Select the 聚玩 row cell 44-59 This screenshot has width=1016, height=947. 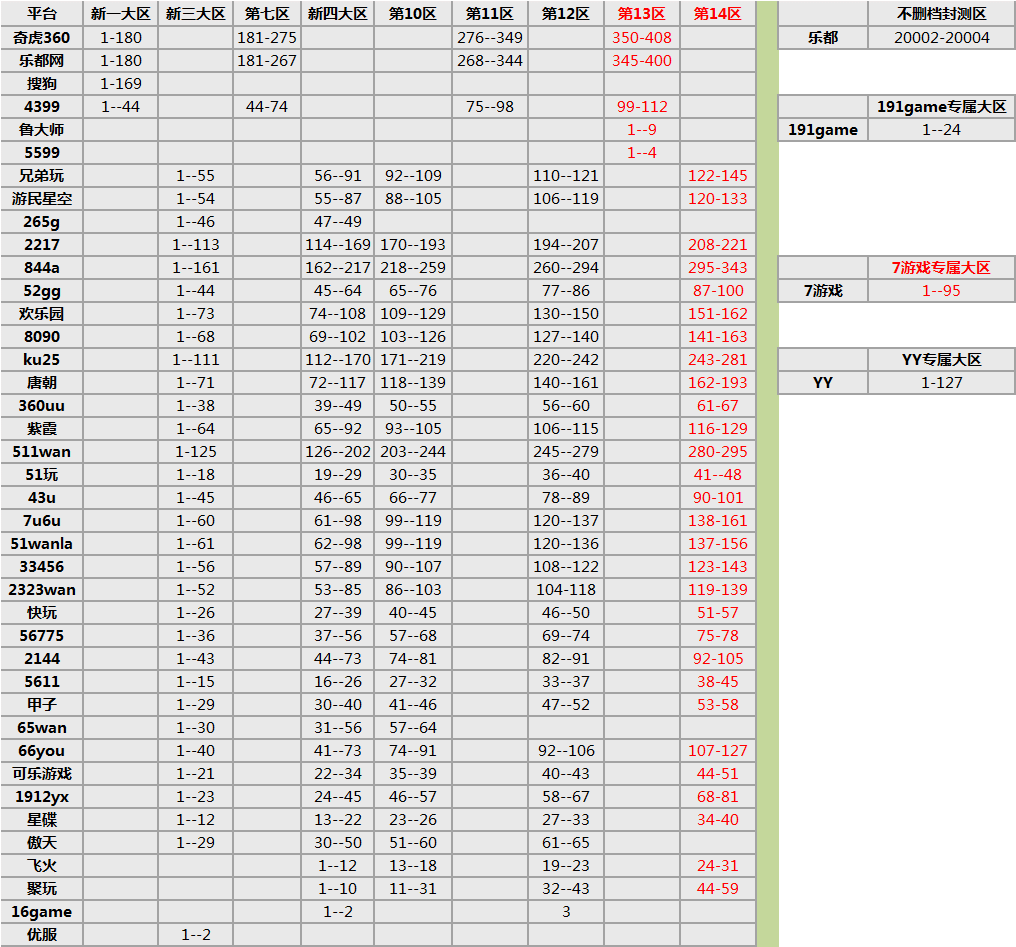[x=717, y=889]
